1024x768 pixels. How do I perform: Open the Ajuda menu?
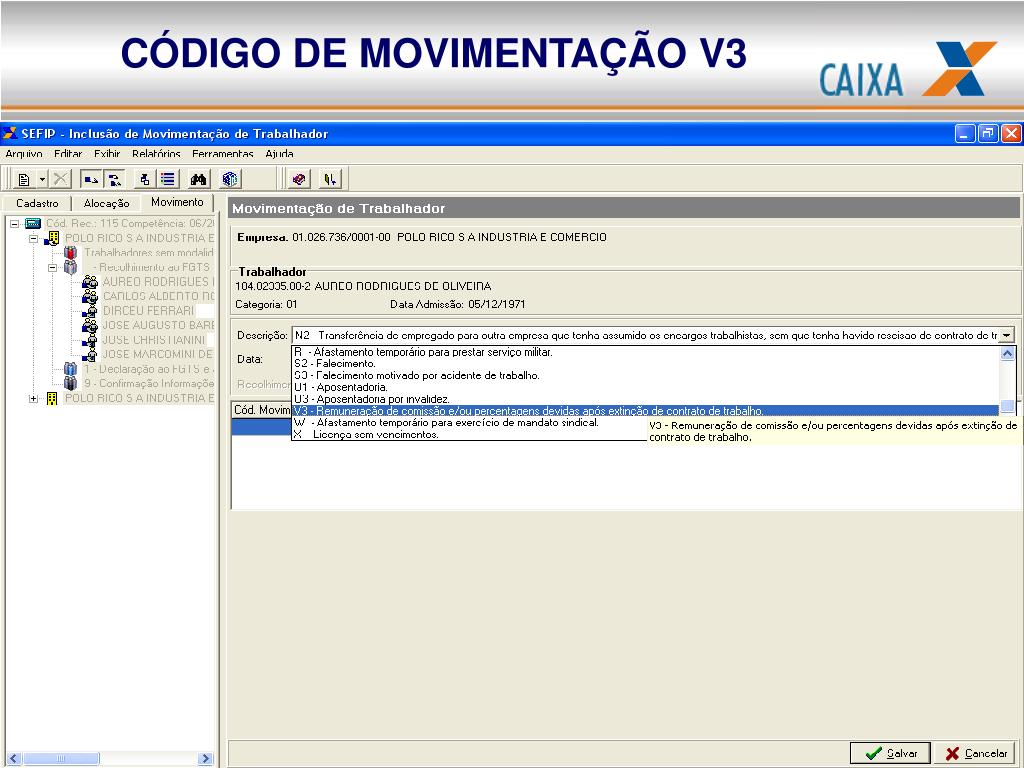(280, 154)
